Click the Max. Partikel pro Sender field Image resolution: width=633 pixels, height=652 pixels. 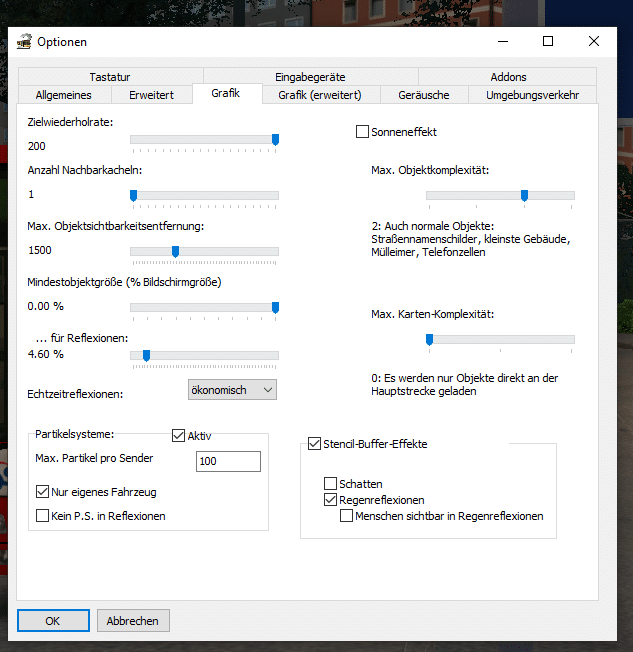(x=228, y=461)
